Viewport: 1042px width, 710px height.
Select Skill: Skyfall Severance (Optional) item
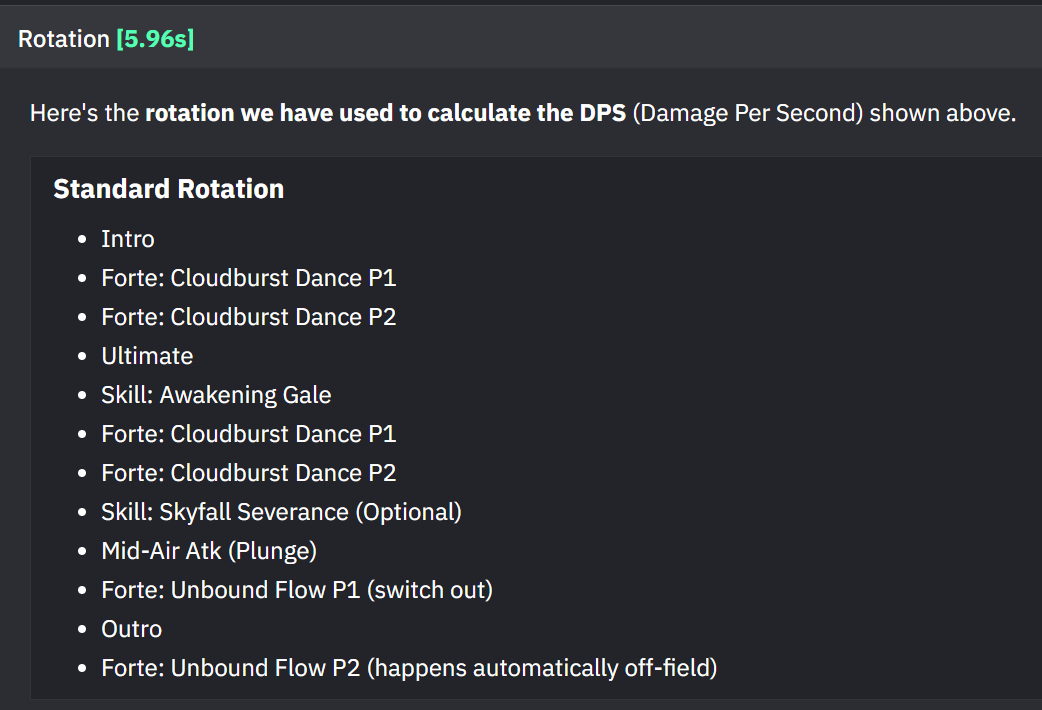(x=281, y=512)
